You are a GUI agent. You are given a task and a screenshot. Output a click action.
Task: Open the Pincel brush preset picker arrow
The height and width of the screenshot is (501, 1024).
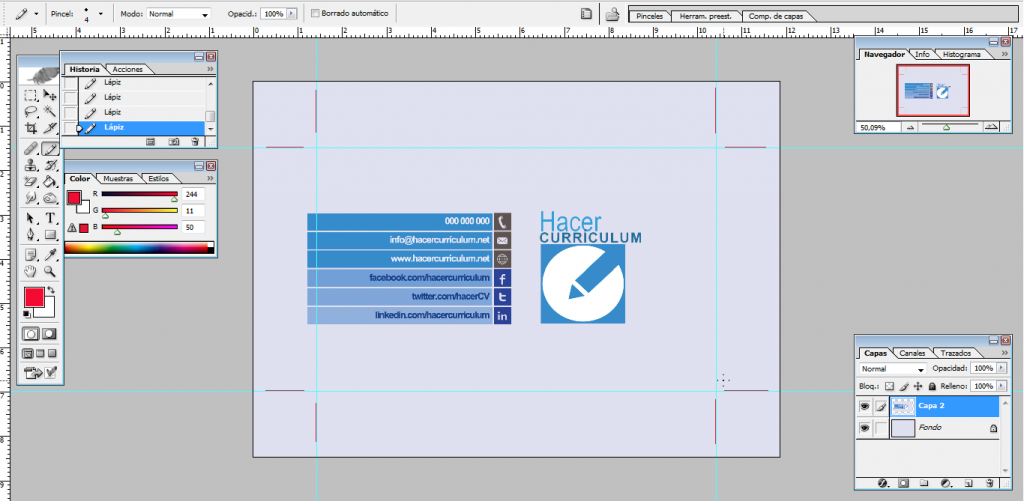pyautogui.click(x=101, y=13)
